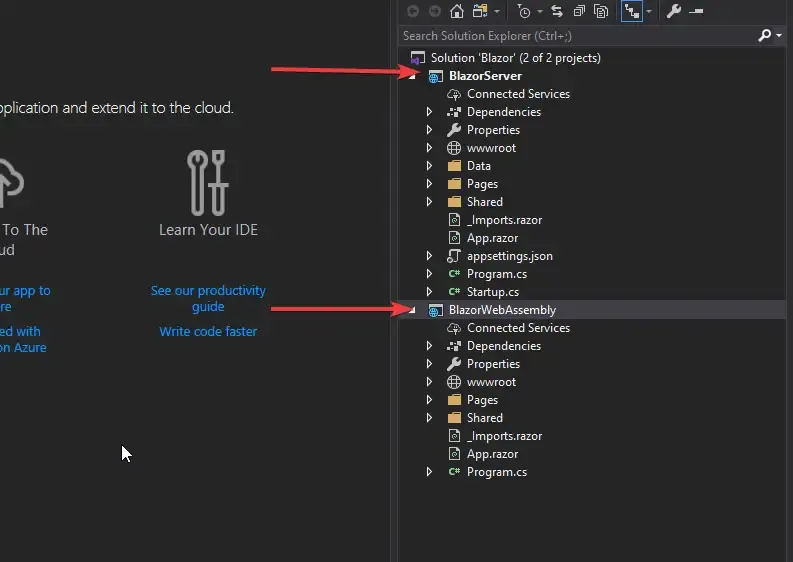The width and height of the screenshot is (793, 562).
Task: Click the Data folder icon
Action: click(x=454, y=166)
